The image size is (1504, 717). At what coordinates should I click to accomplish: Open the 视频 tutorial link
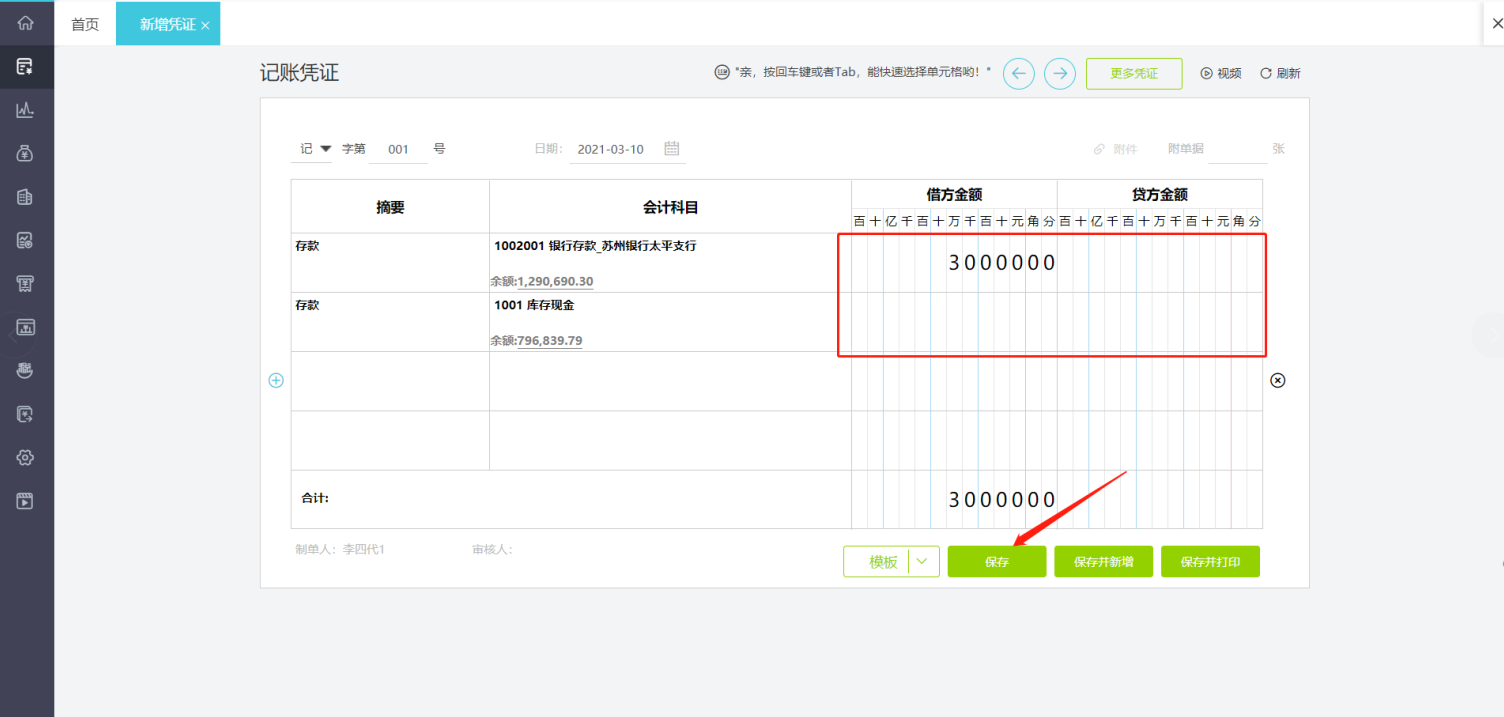(1221, 73)
